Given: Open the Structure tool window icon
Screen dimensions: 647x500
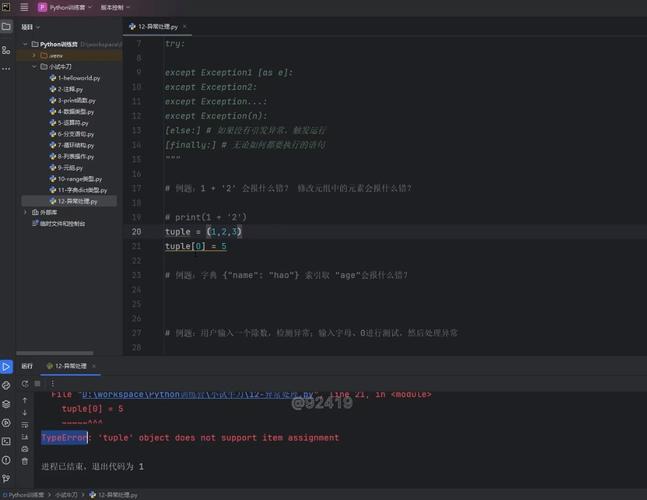Looking at the screenshot, I should (x=6, y=50).
